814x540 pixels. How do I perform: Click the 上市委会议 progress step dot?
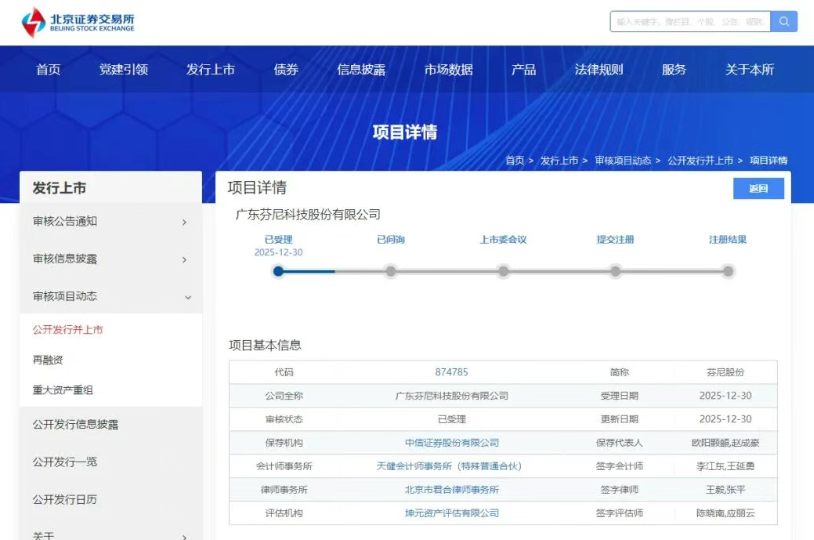coord(503,271)
